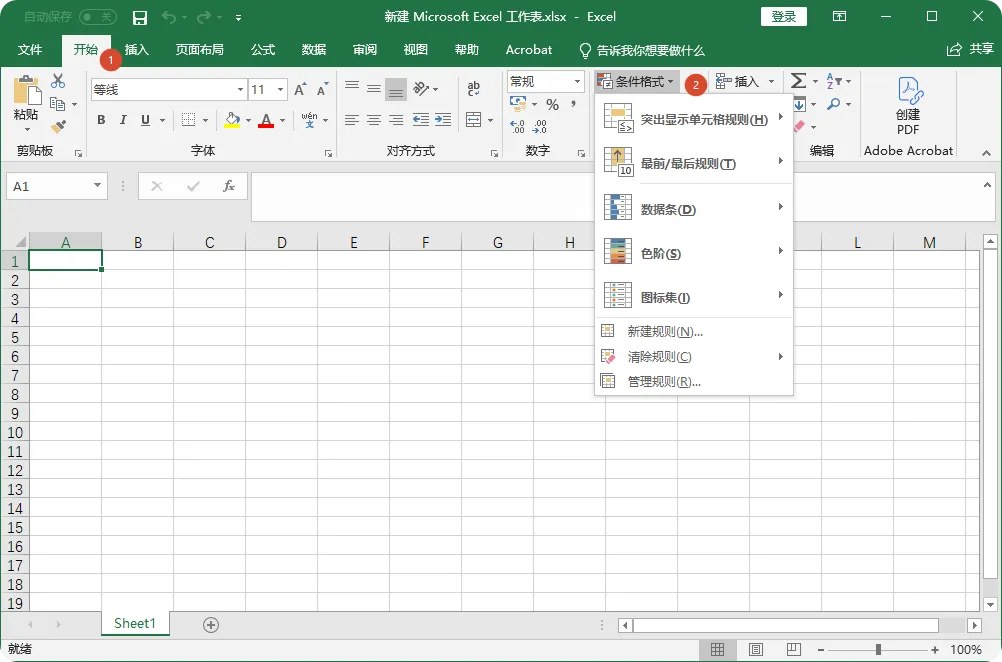
Task: Click the Cut scissors icon
Action: coord(58,81)
